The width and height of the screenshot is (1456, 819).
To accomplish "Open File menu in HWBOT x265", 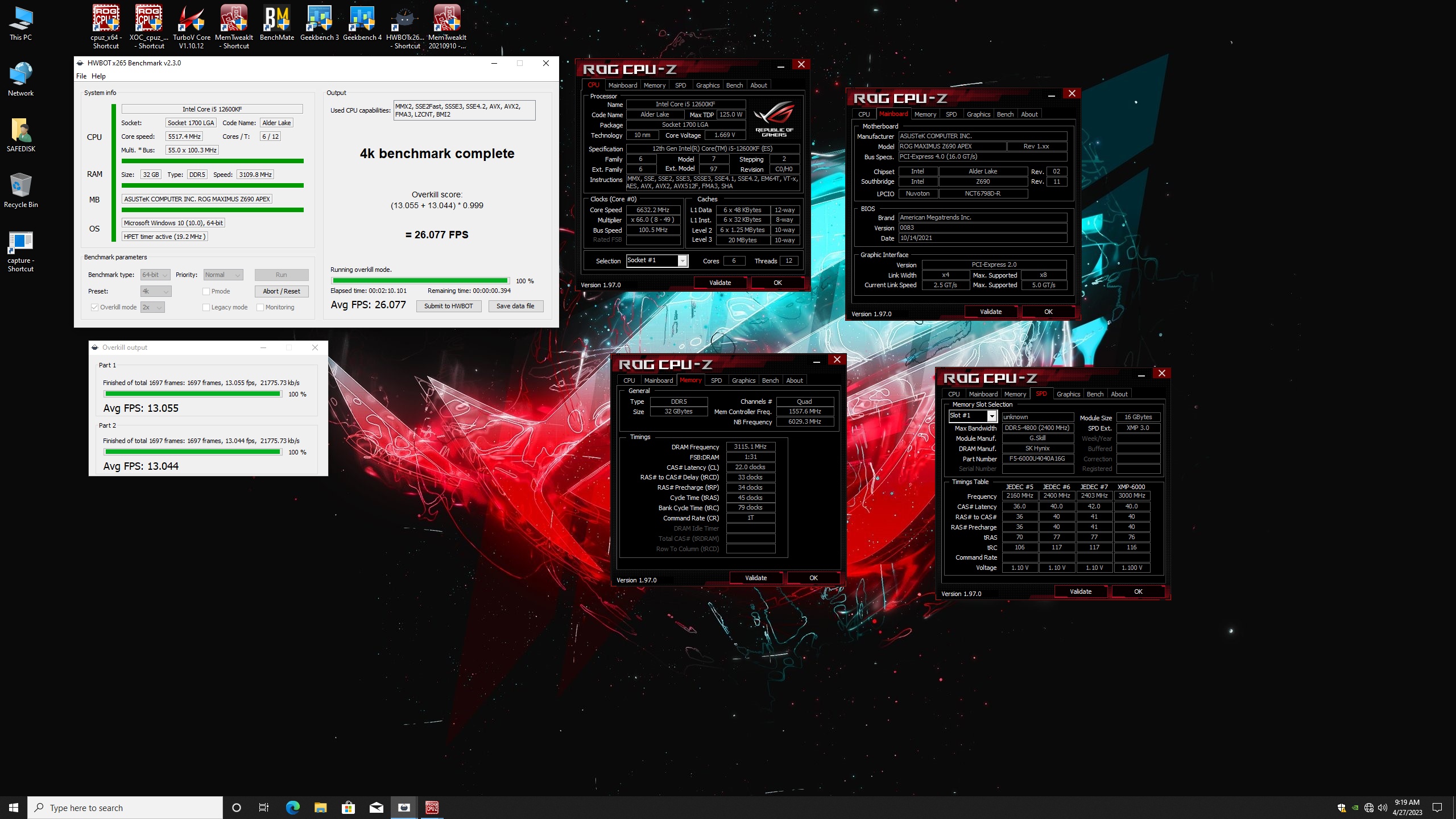I will [x=81, y=76].
